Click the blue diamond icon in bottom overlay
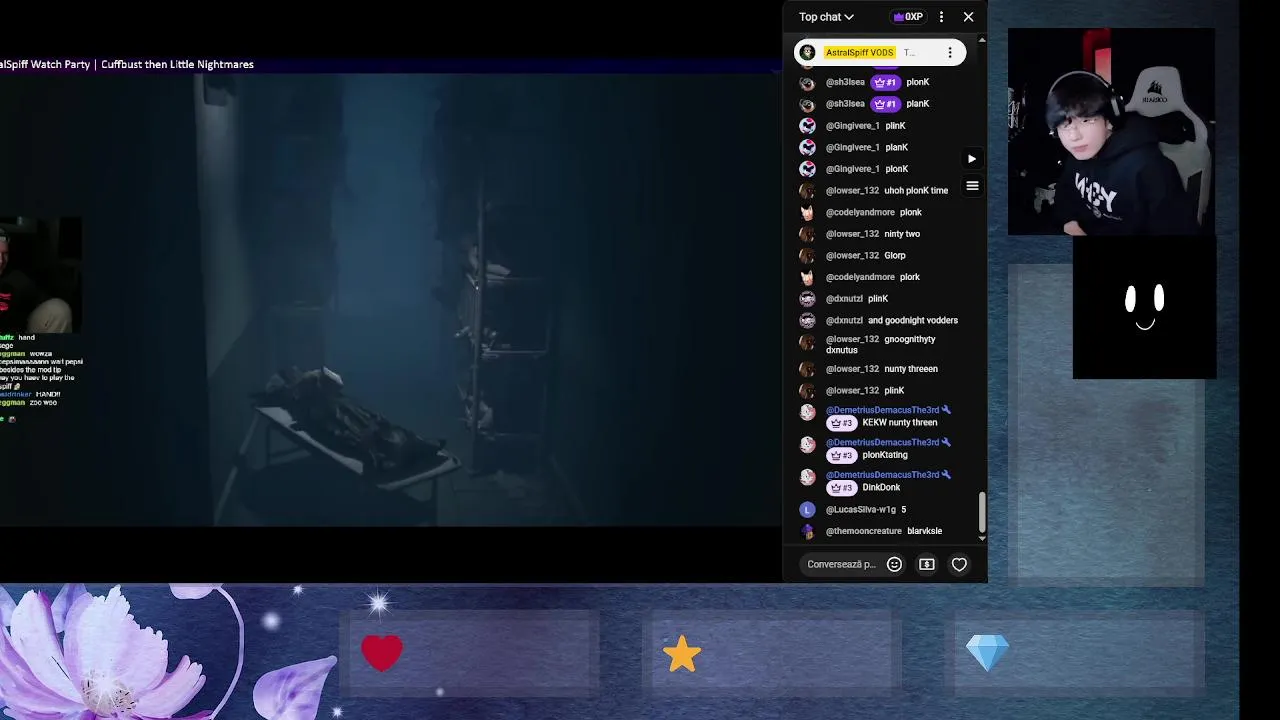 pos(988,654)
